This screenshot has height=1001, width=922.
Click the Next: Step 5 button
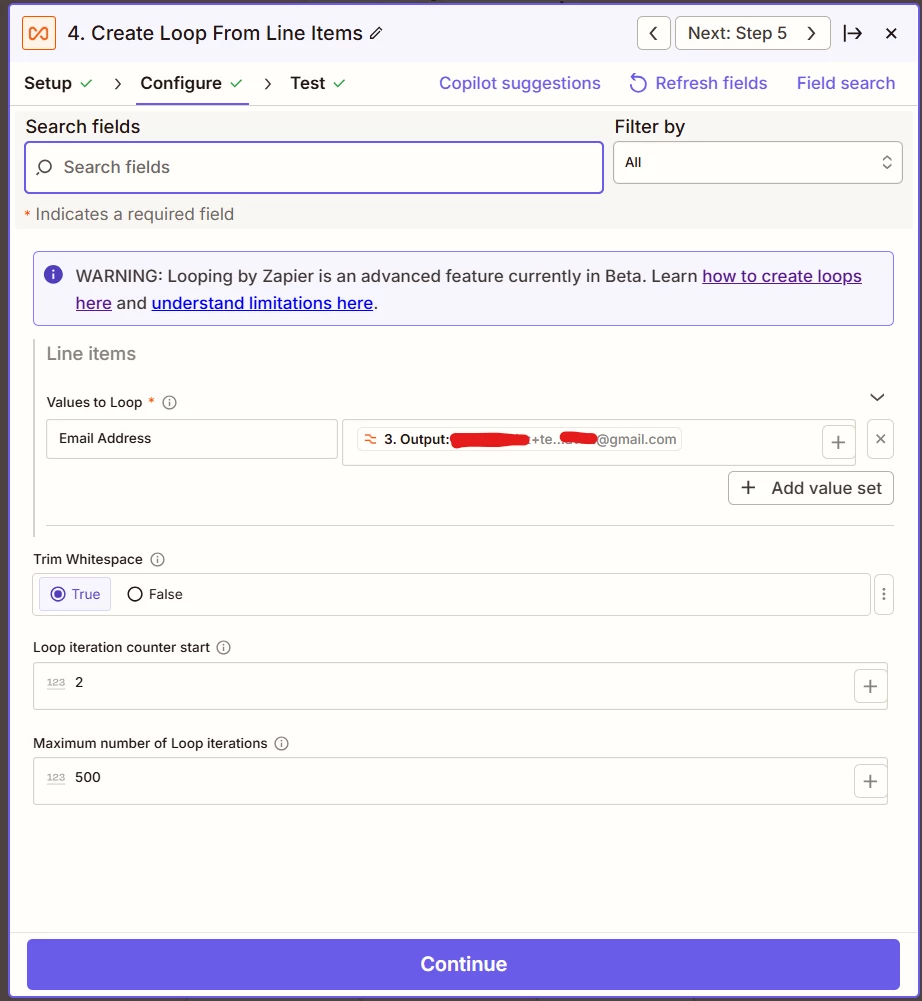(752, 33)
